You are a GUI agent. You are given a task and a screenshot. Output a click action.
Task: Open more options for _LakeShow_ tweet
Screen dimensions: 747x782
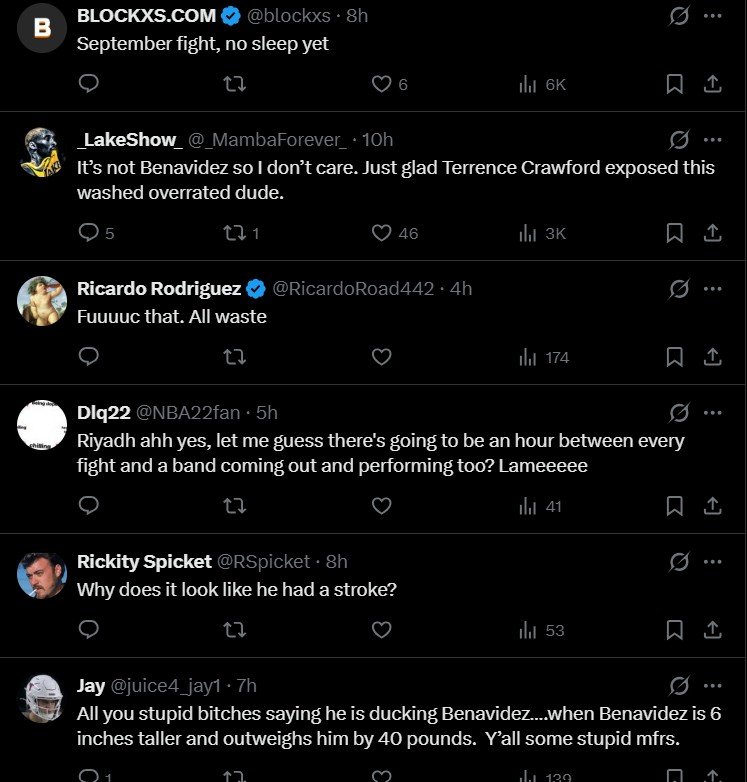(x=712, y=139)
